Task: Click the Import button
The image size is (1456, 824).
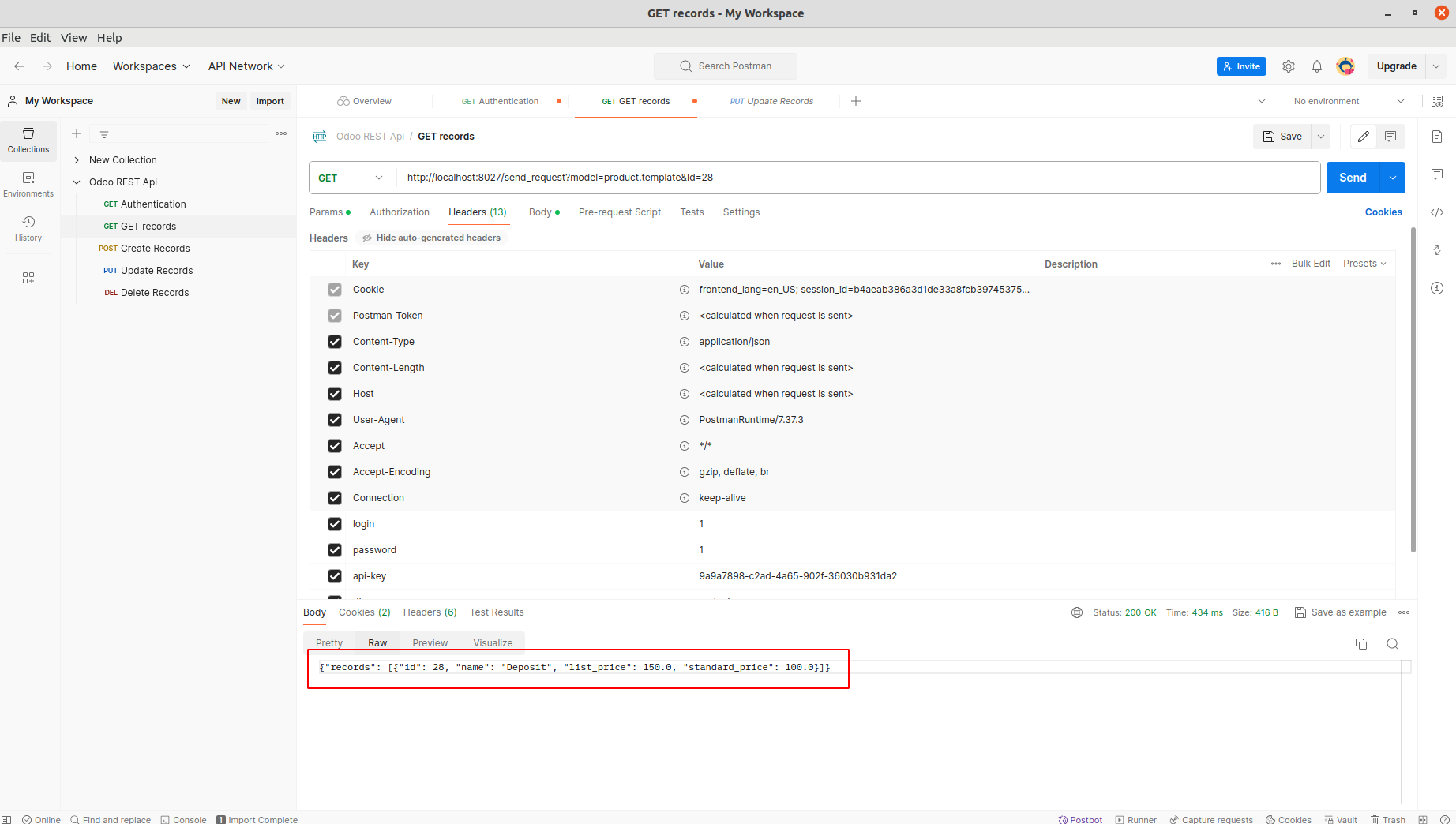Action: pos(270,101)
